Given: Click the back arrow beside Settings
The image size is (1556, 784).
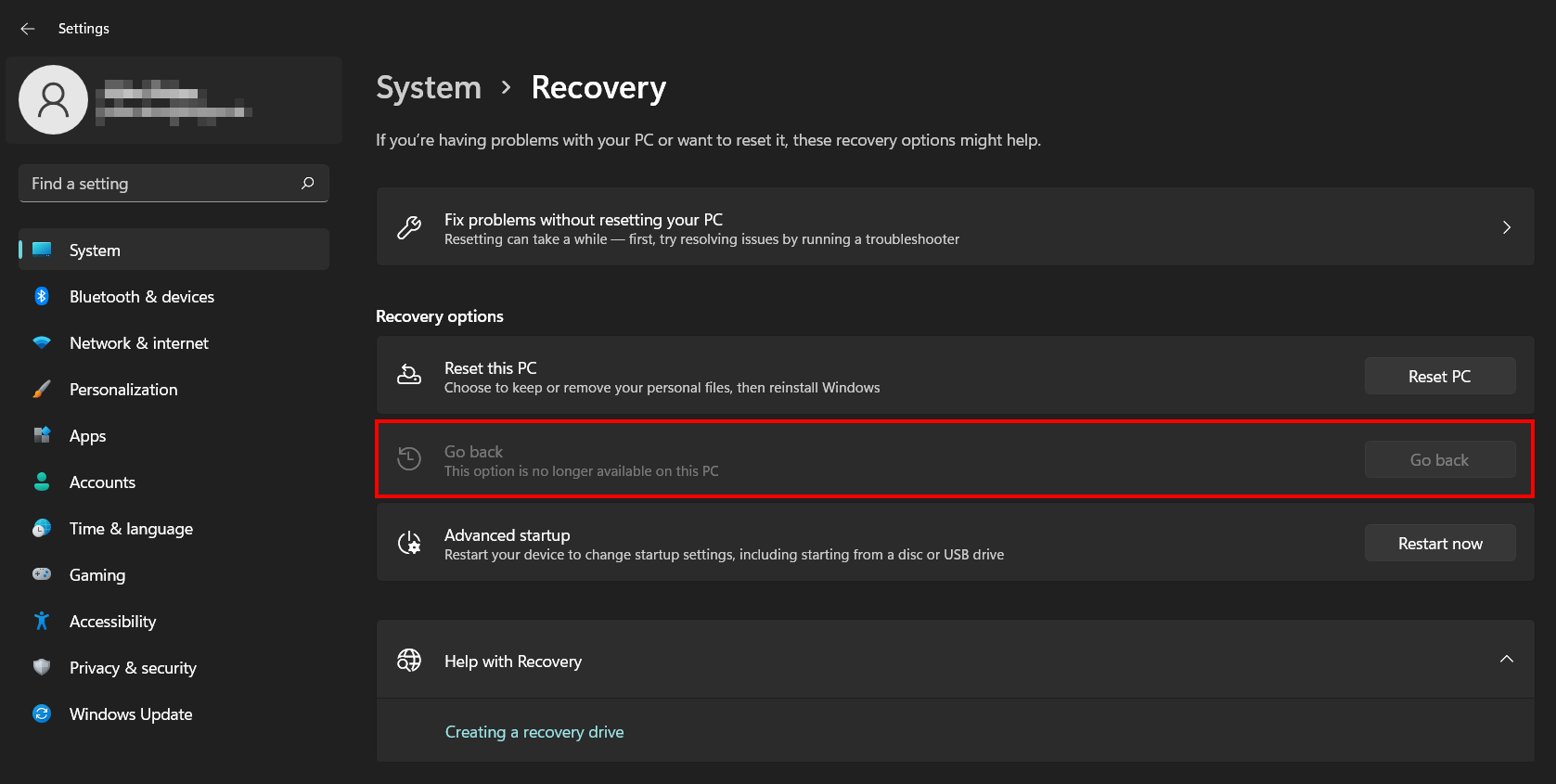Looking at the screenshot, I should pyautogui.click(x=28, y=29).
